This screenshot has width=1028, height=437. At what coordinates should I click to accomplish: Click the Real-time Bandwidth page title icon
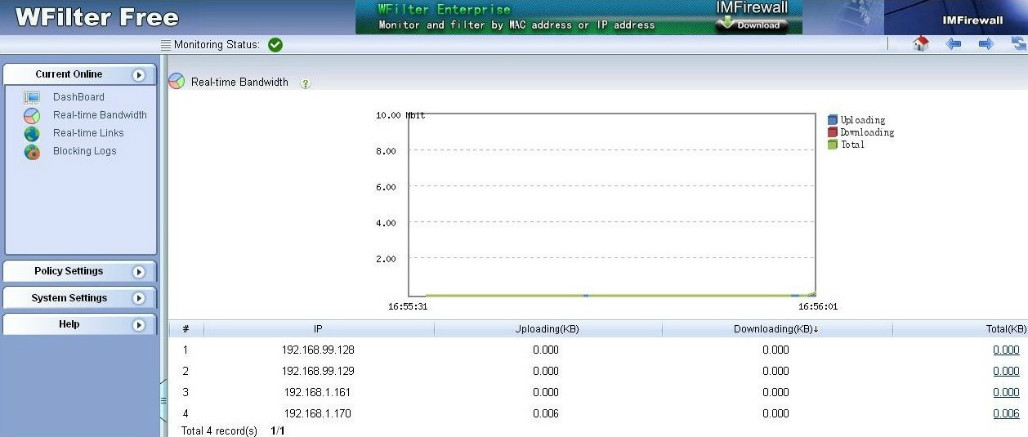[176, 81]
